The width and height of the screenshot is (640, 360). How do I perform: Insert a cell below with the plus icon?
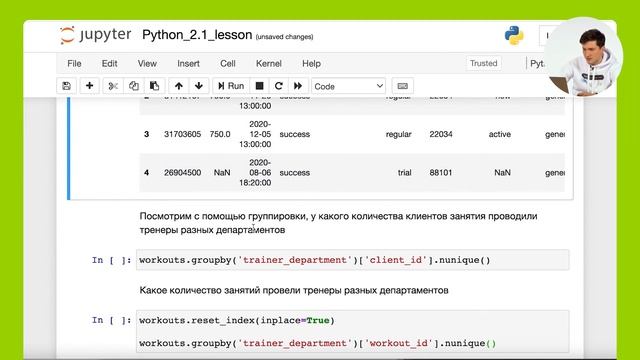89,86
